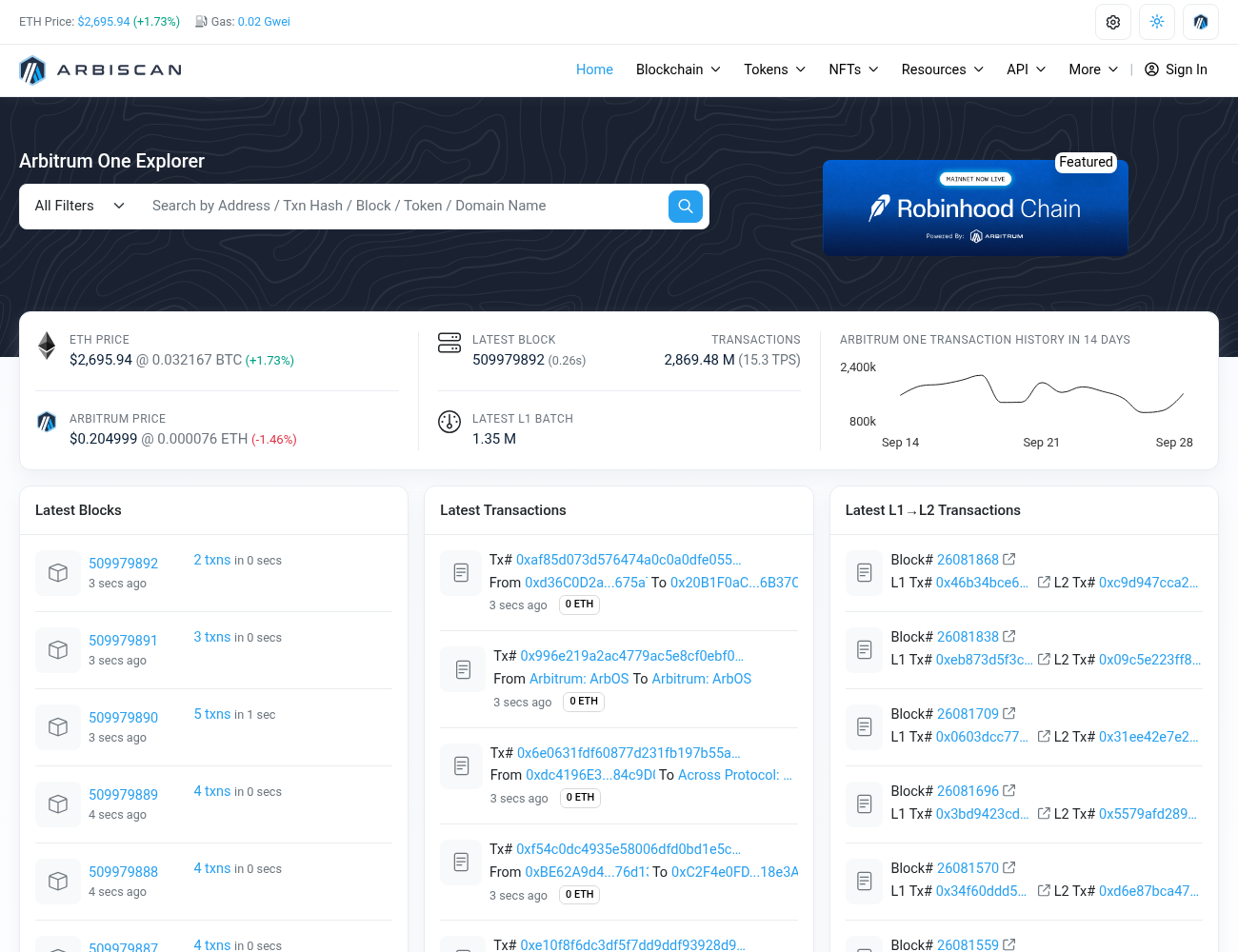Expand the All Filters dropdown

coord(80,206)
